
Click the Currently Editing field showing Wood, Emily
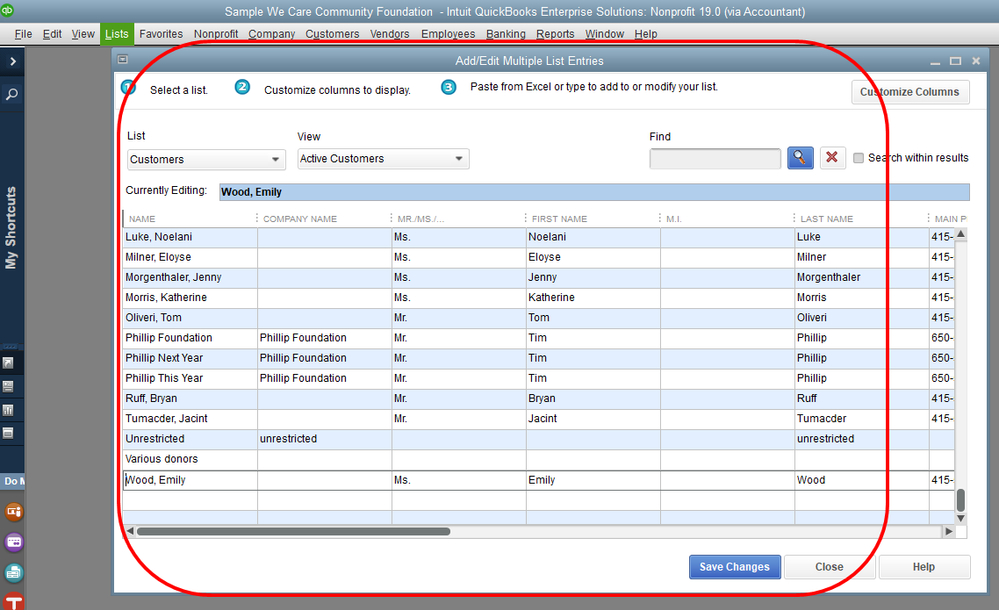(x=594, y=192)
